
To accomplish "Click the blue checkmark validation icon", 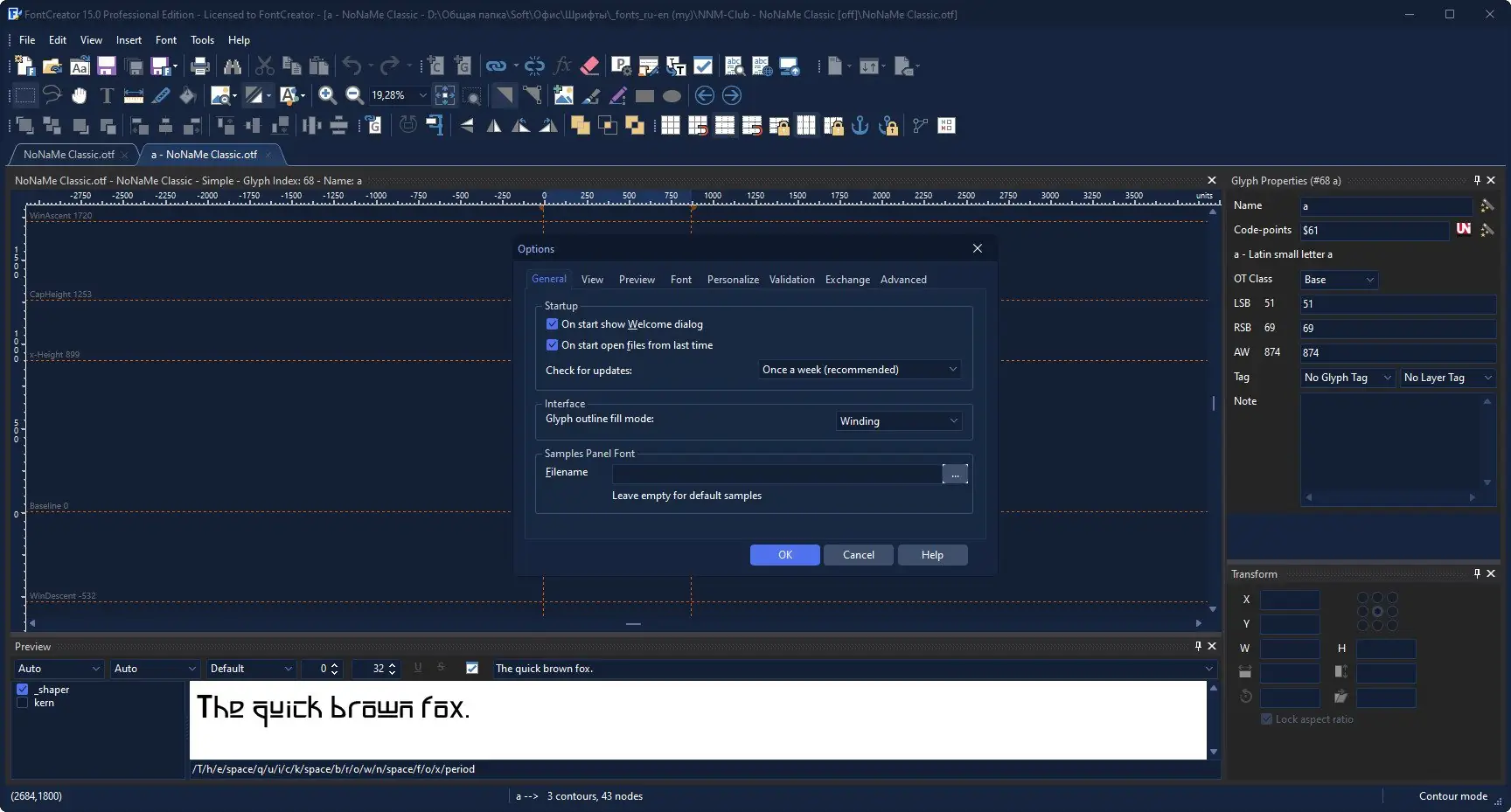I will tap(703, 66).
